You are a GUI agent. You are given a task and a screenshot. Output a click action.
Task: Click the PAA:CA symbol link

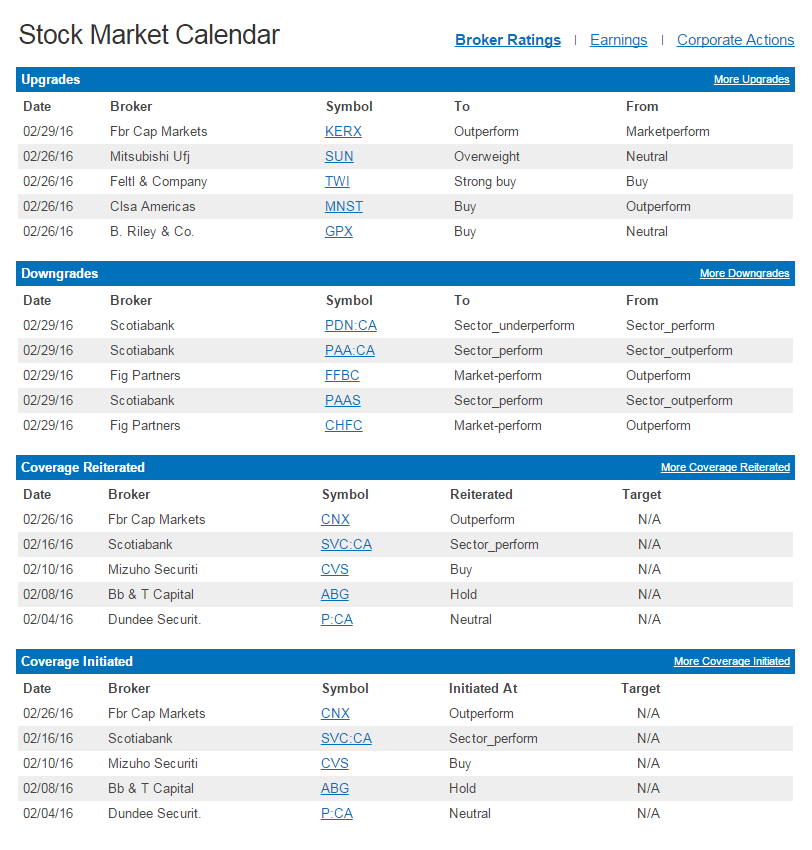point(350,351)
